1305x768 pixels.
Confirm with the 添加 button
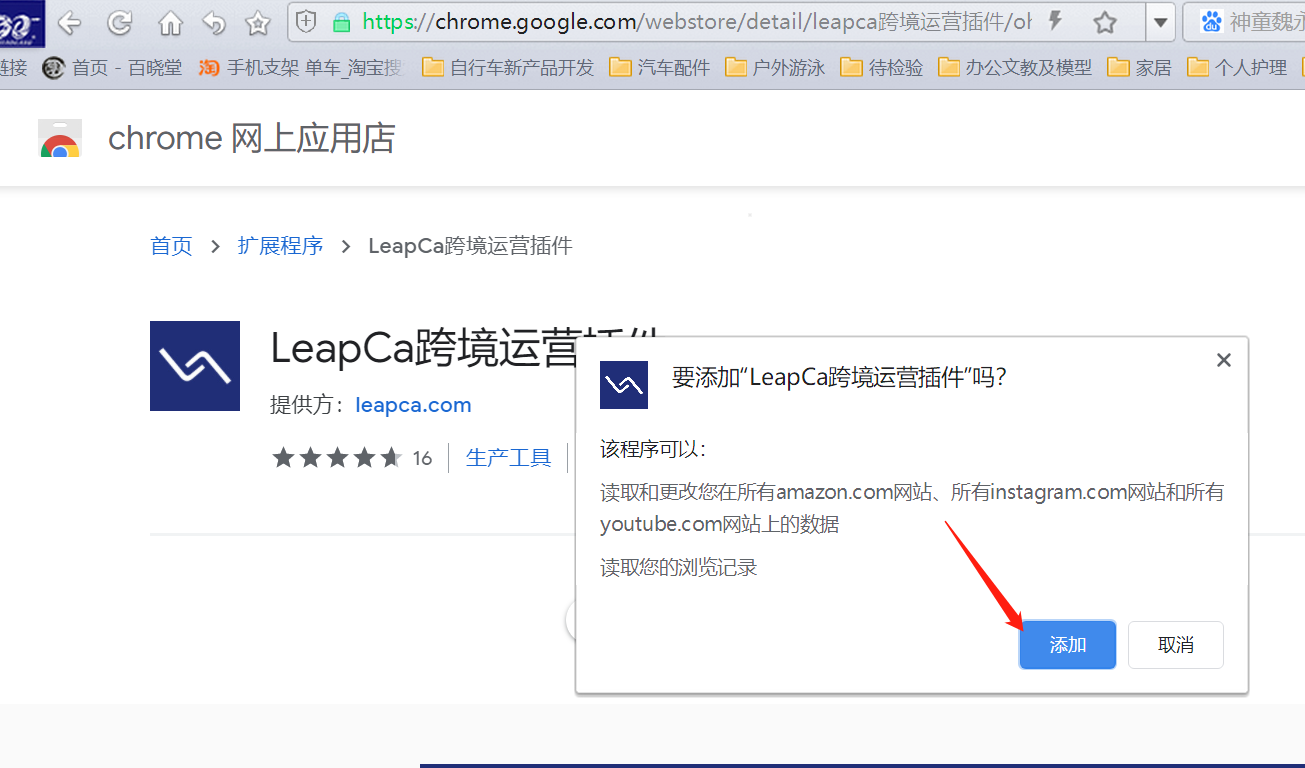(1068, 645)
